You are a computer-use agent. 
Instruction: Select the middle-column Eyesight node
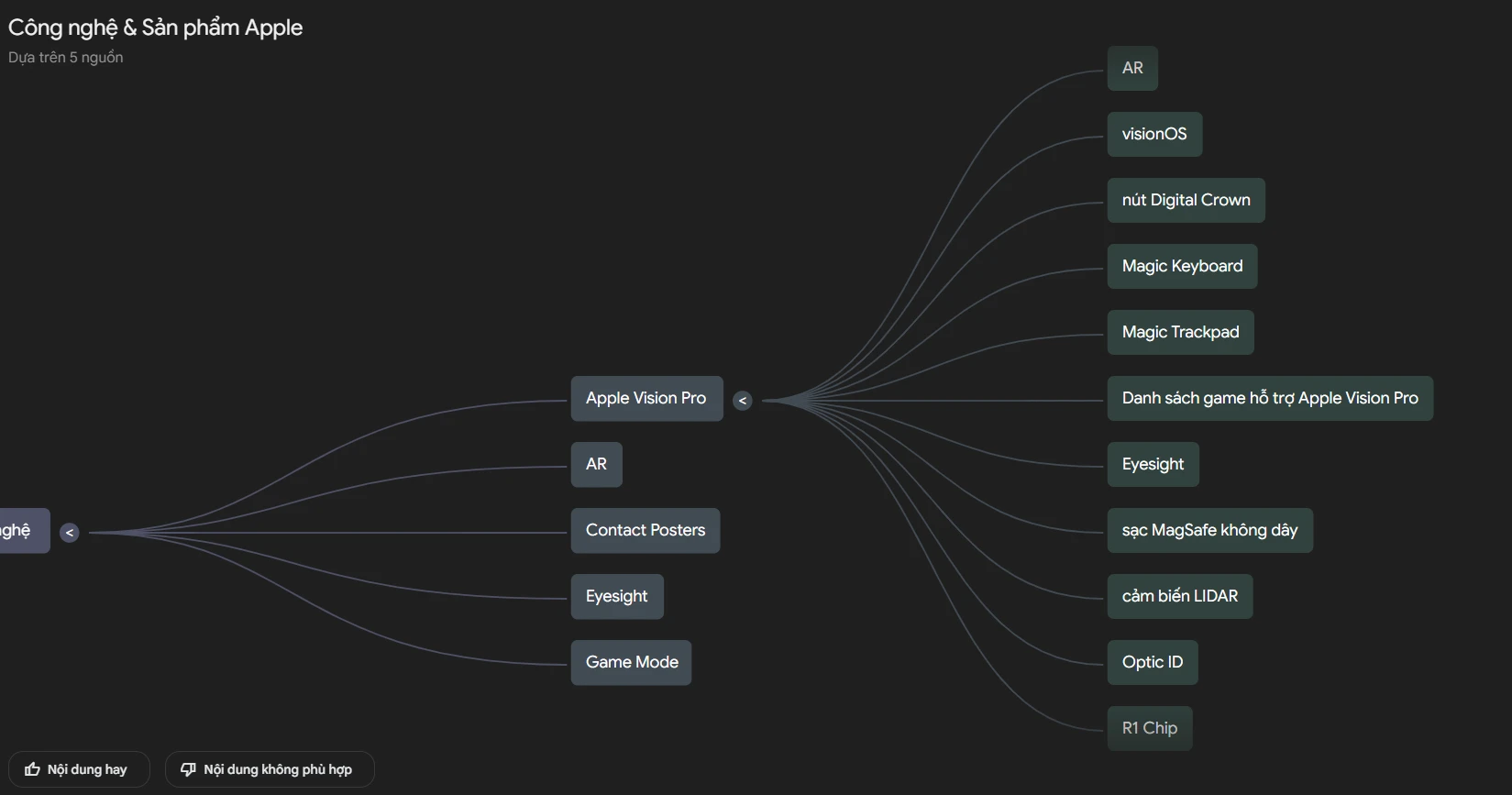pyautogui.click(x=617, y=597)
